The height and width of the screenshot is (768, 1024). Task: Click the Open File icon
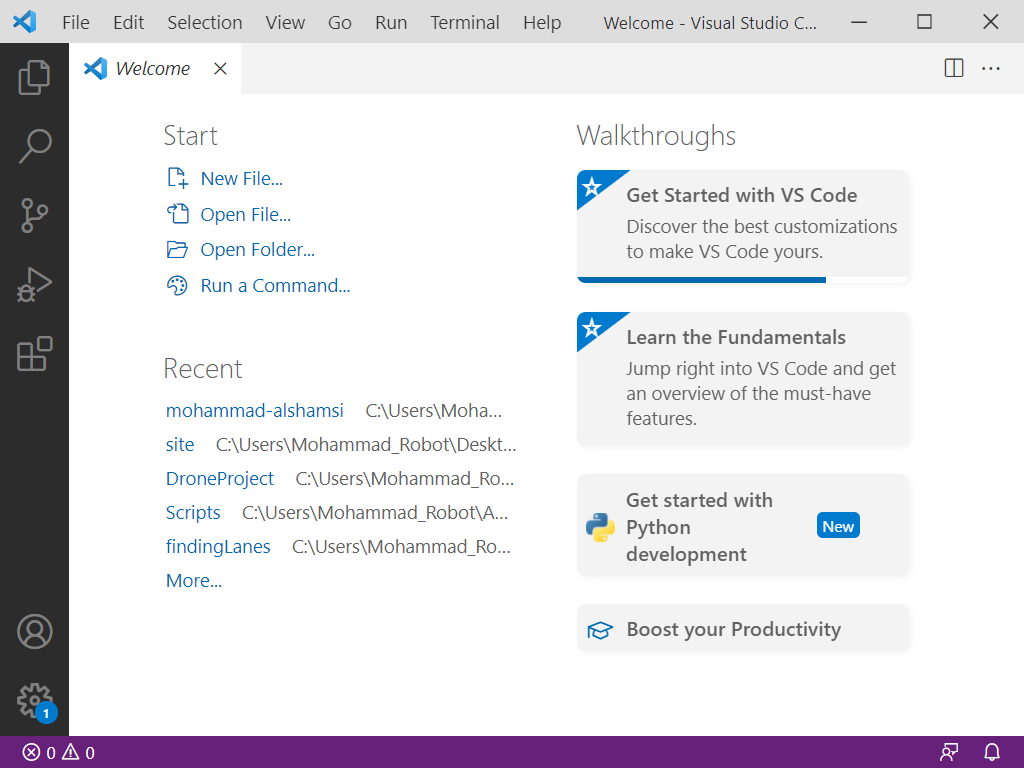(178, 214)
